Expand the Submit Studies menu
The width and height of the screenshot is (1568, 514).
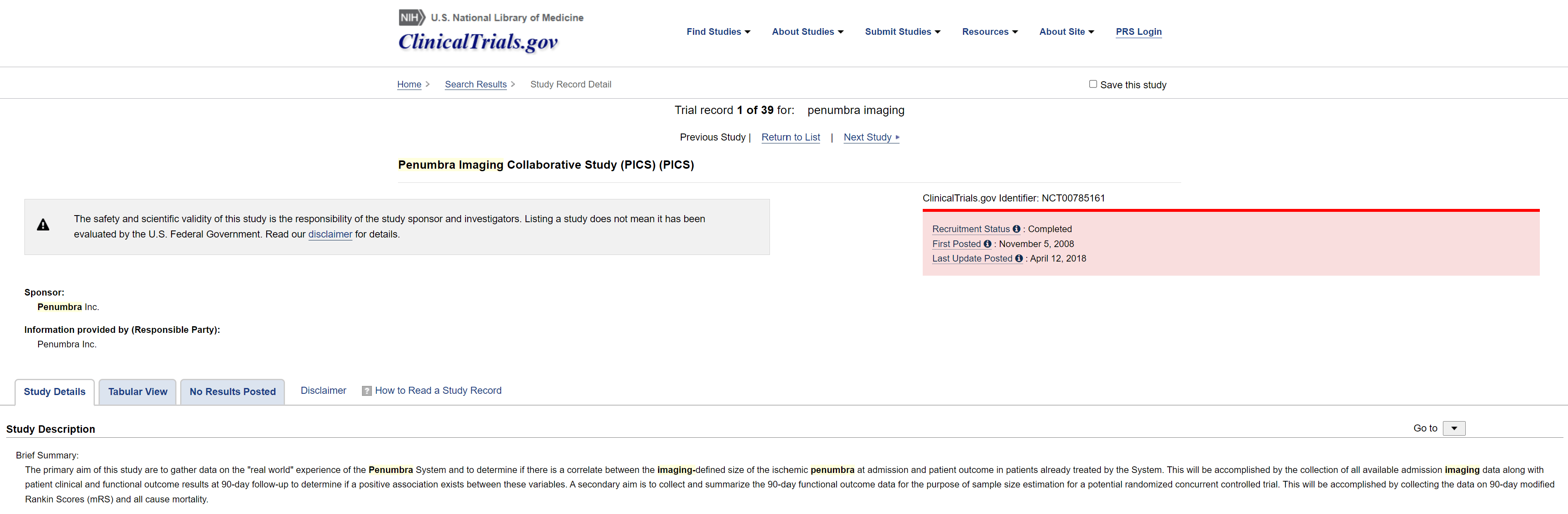click(x=902, y=32)
